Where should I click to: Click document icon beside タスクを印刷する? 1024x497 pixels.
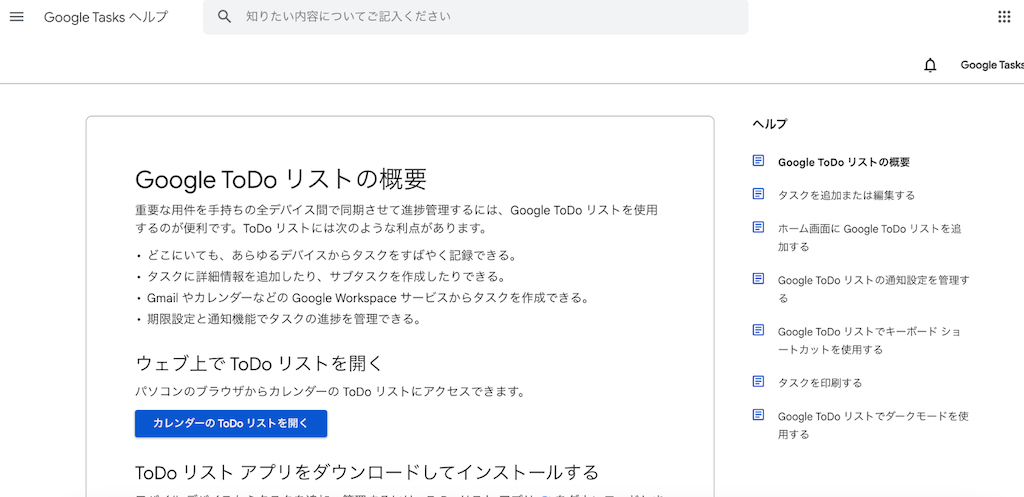(758, 381)
